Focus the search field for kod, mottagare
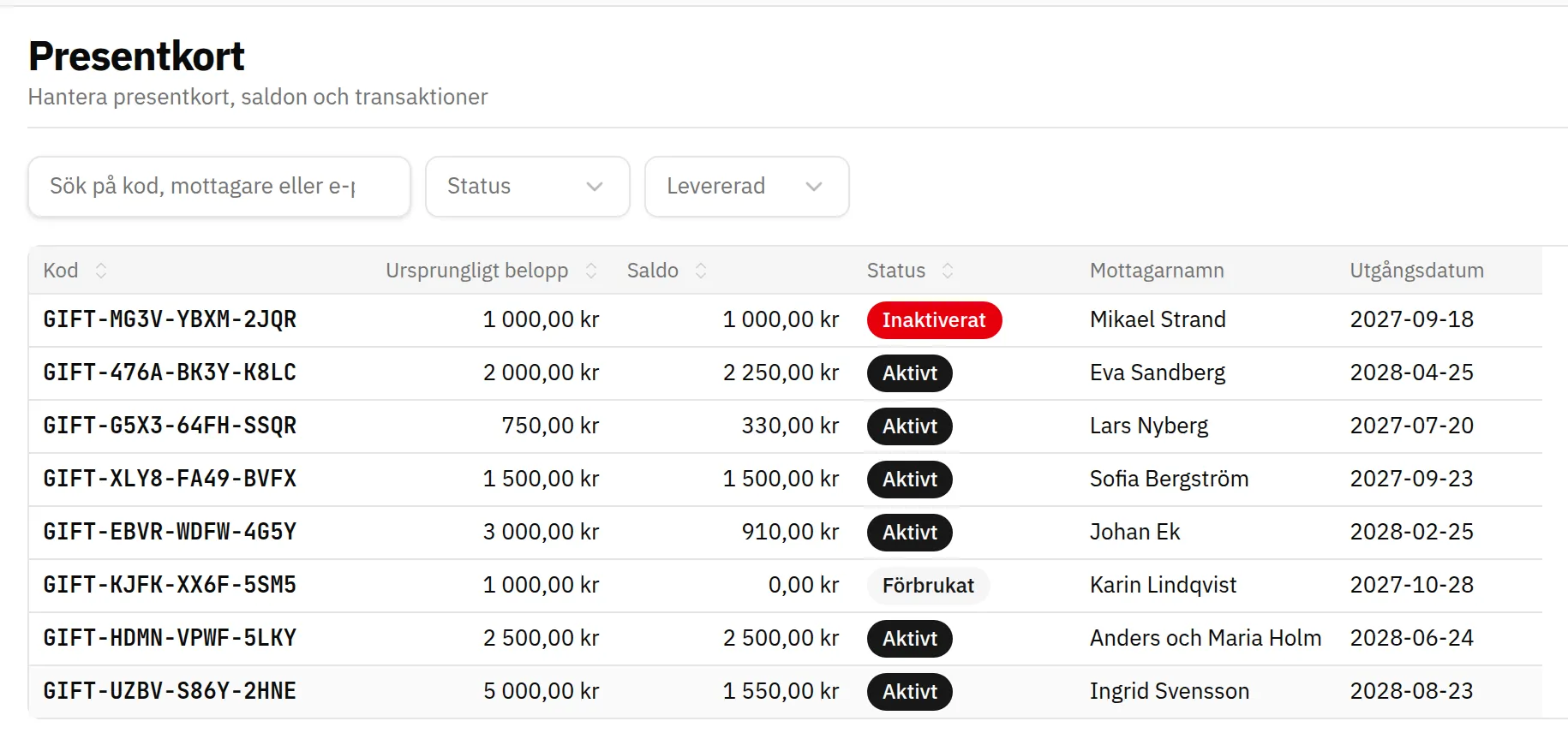1568x745 pixels. pyautogui.click(x=219, y=187)
